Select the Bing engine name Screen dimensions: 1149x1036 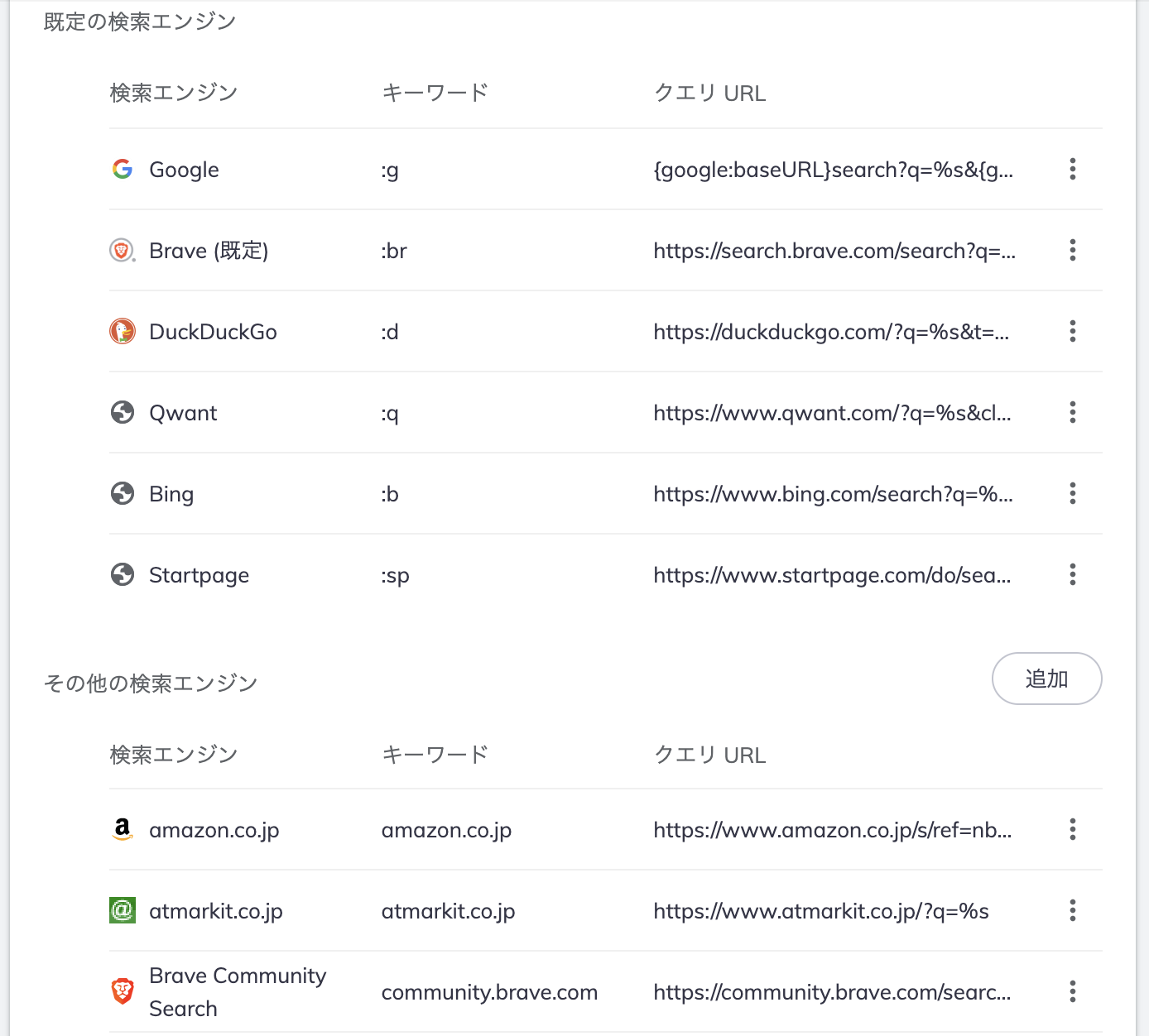click(x=171, y=494)
